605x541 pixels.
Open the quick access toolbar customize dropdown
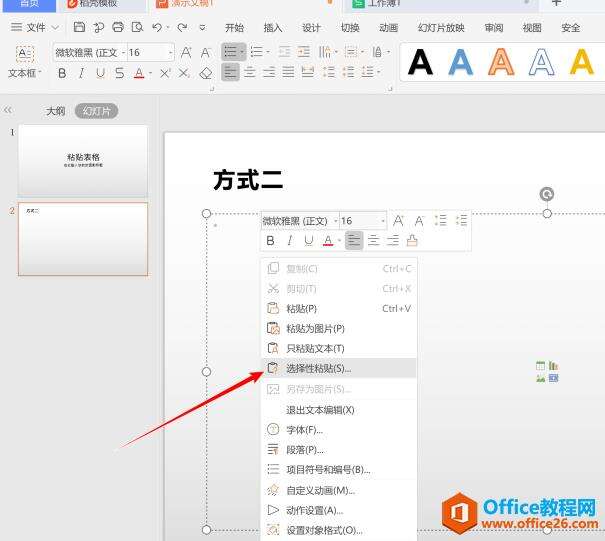[202, 27]
